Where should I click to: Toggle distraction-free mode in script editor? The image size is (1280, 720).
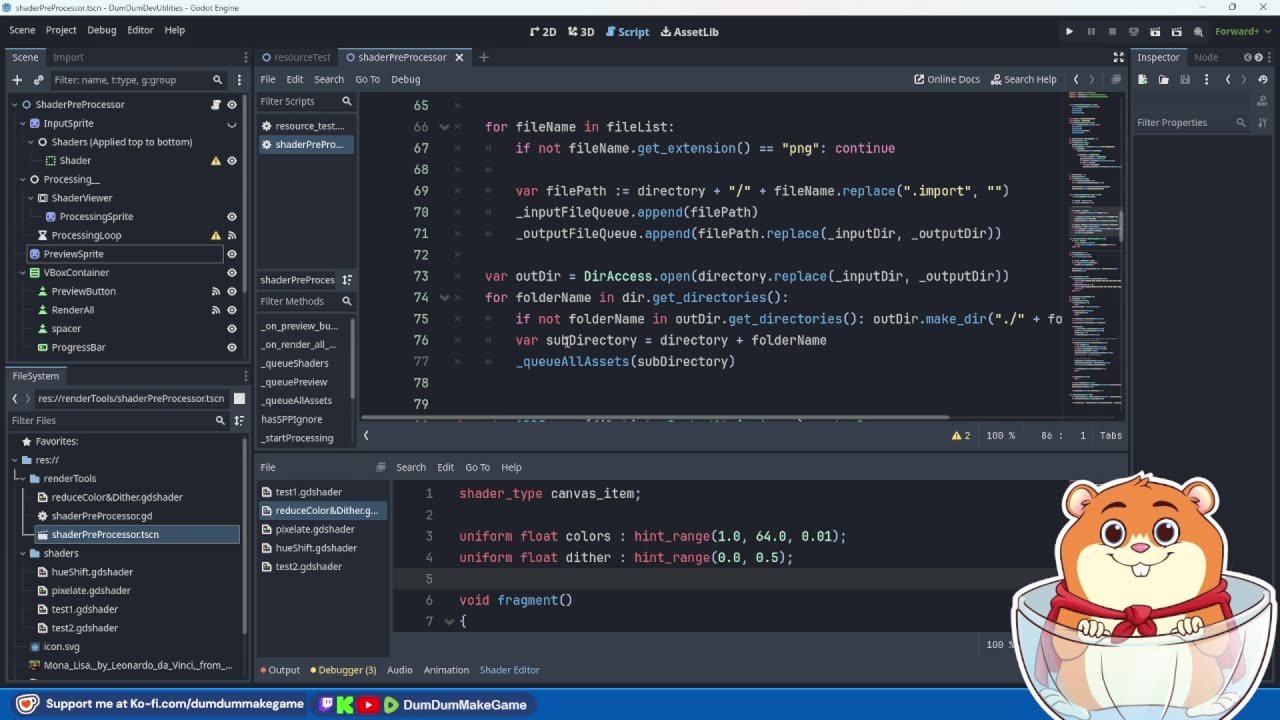point(1118,57)
